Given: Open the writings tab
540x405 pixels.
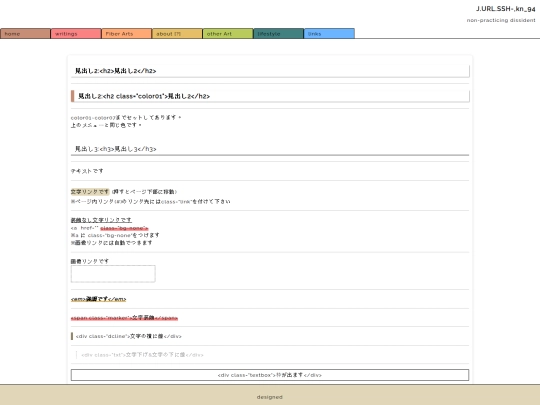Looking at the screenshot, I should coord(76,34).
